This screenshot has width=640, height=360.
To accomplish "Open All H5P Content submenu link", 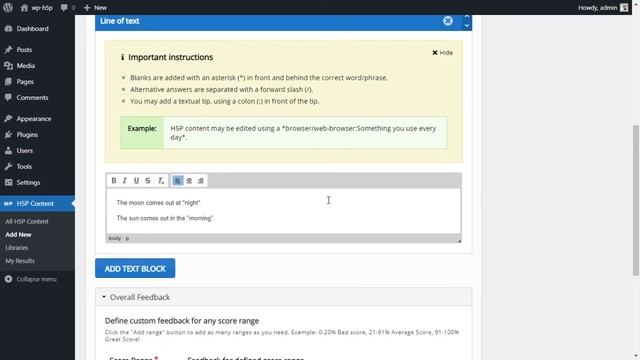I will pos(27,221).
